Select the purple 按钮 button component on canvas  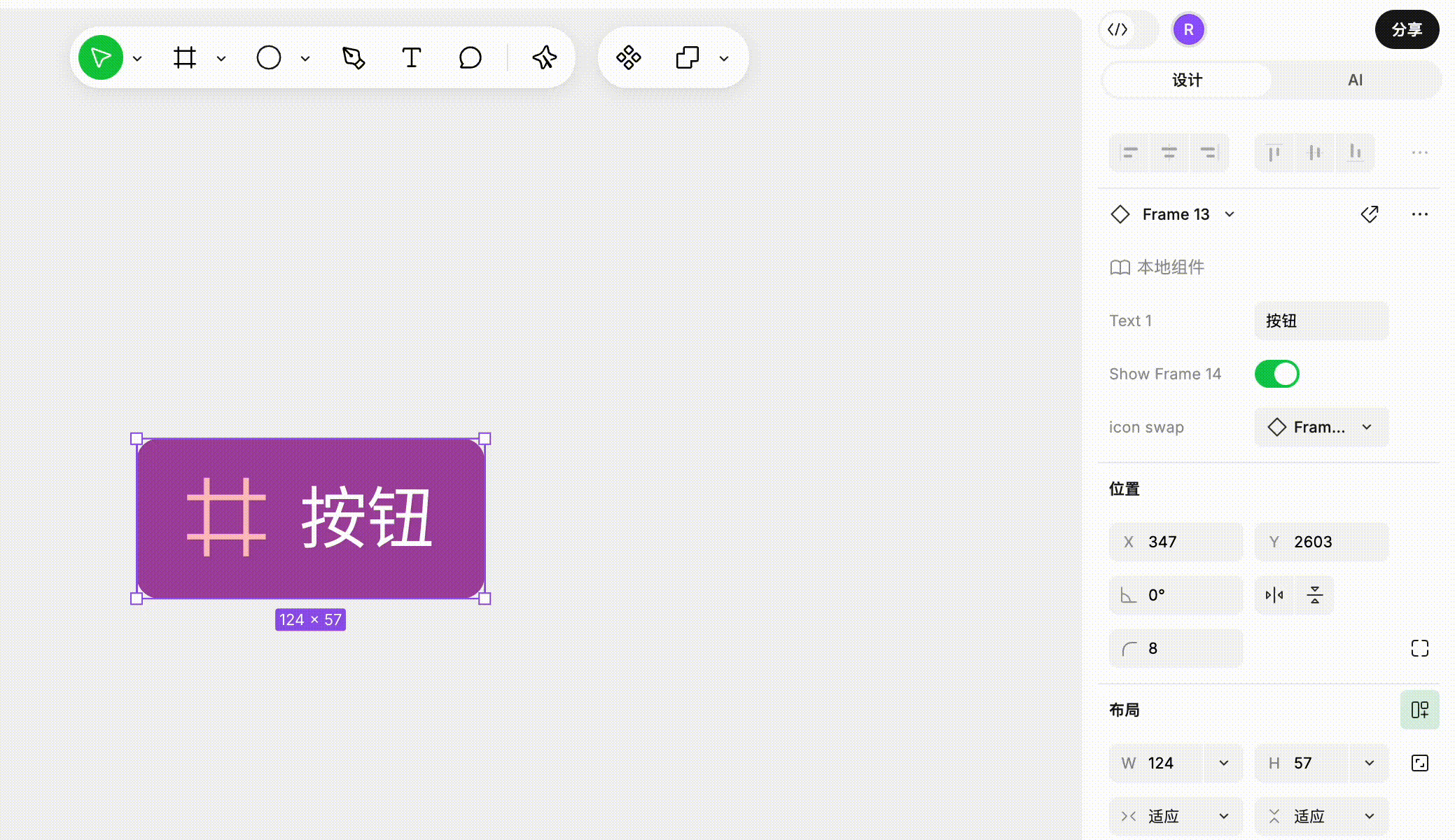tap(311, 519)
